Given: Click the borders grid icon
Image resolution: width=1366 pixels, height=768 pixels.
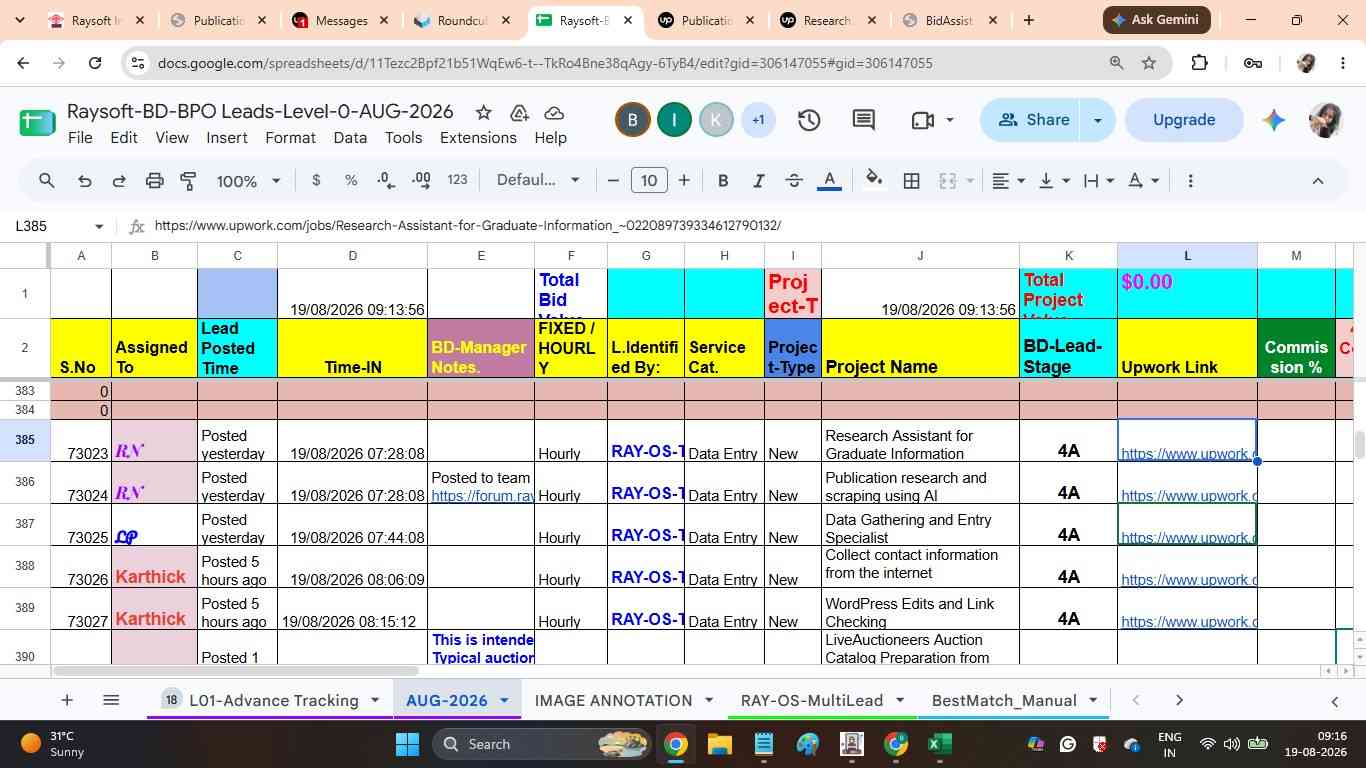Looking at the screenshot, I should point(912,181).
